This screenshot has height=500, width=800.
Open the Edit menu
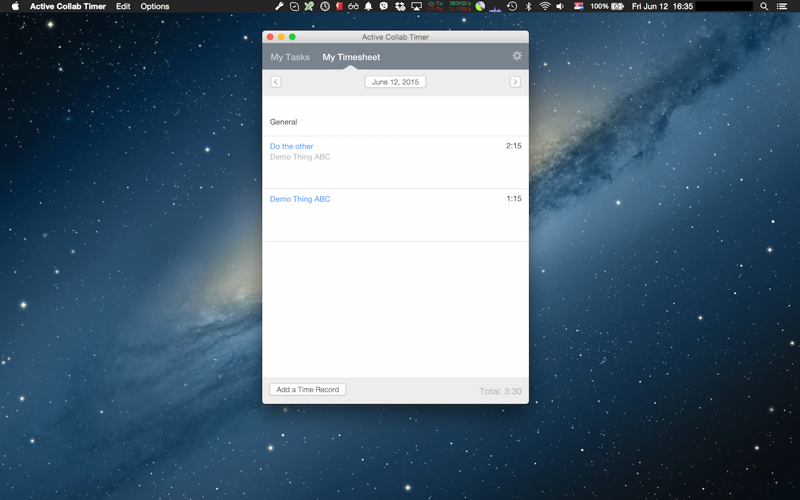coord(123,6)
